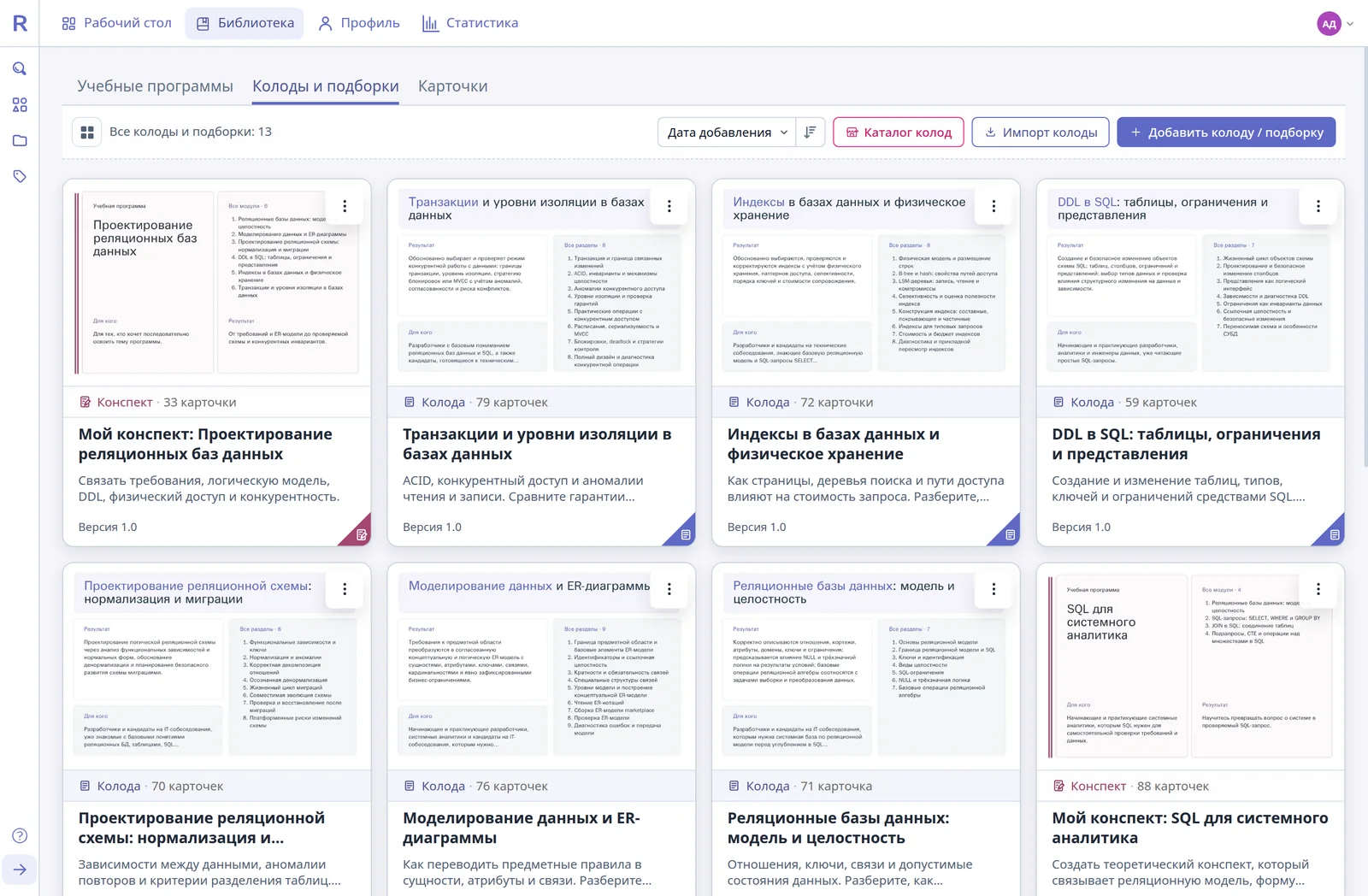Open the help question mark icon
The width and height of the screenshot is (1368, 896).
[20, 835]
